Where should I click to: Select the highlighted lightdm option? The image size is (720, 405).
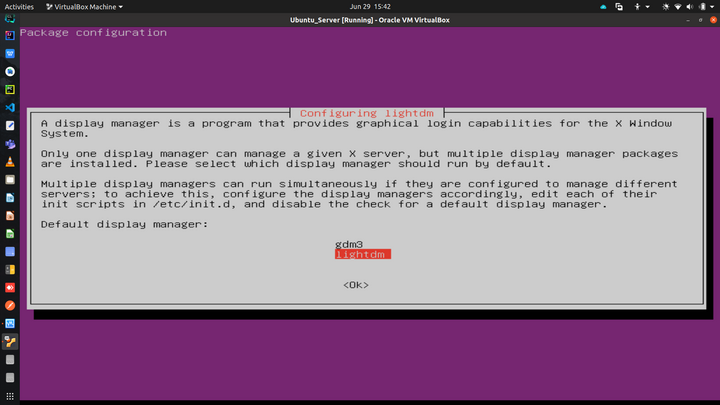(363, 254)
